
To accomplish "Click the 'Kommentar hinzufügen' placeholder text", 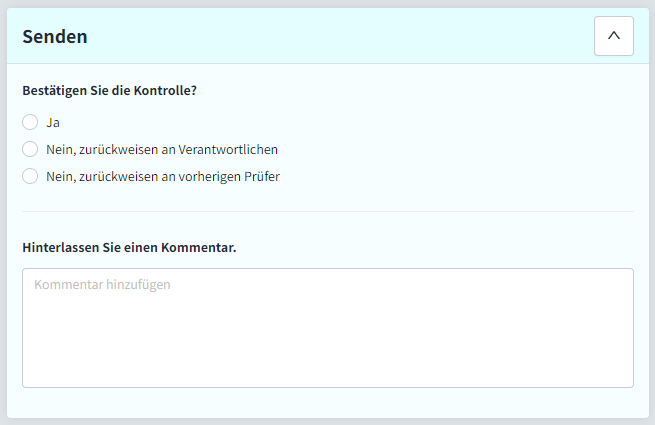I will click(x=102, y=285).
